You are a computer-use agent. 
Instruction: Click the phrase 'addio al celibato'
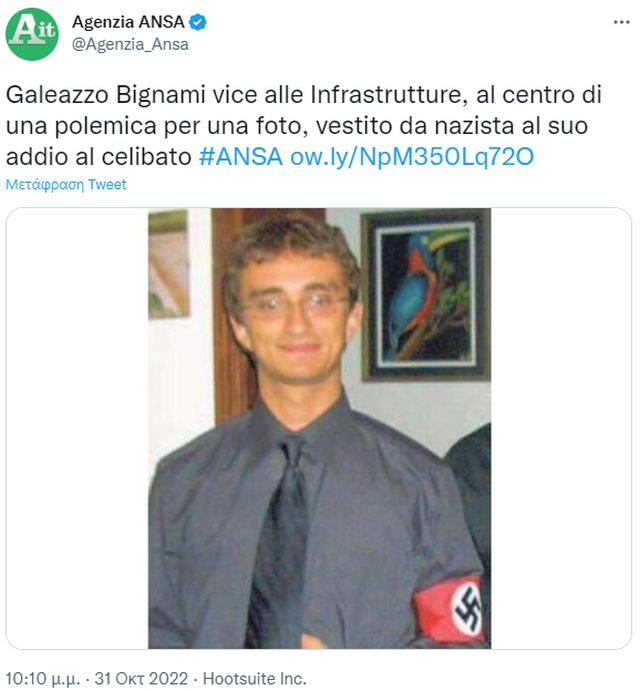coord(99,157)
